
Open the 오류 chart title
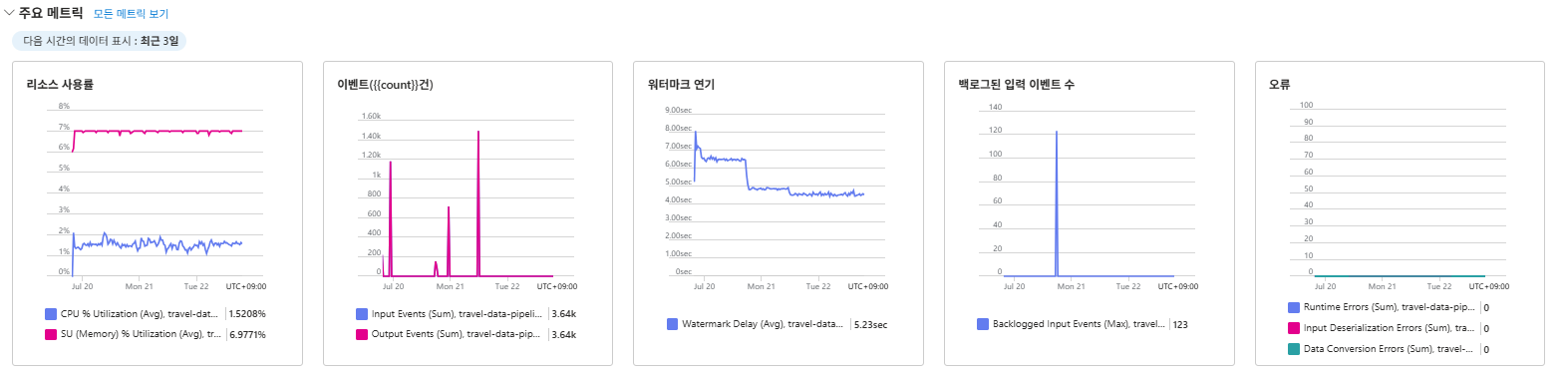coord(1279,85)
